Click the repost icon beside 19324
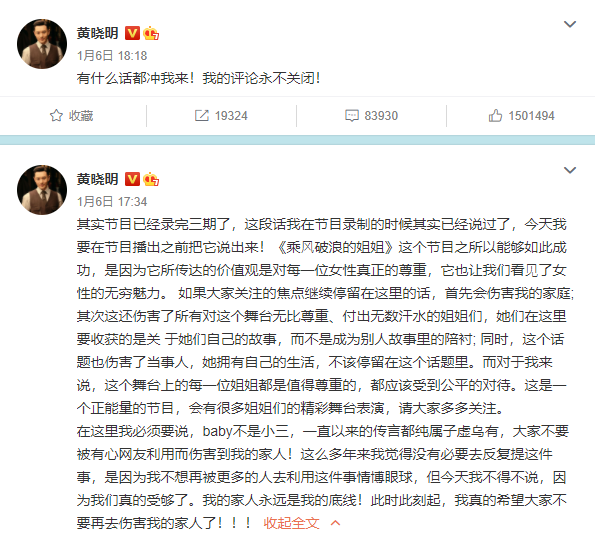 [x=202, y=115]
